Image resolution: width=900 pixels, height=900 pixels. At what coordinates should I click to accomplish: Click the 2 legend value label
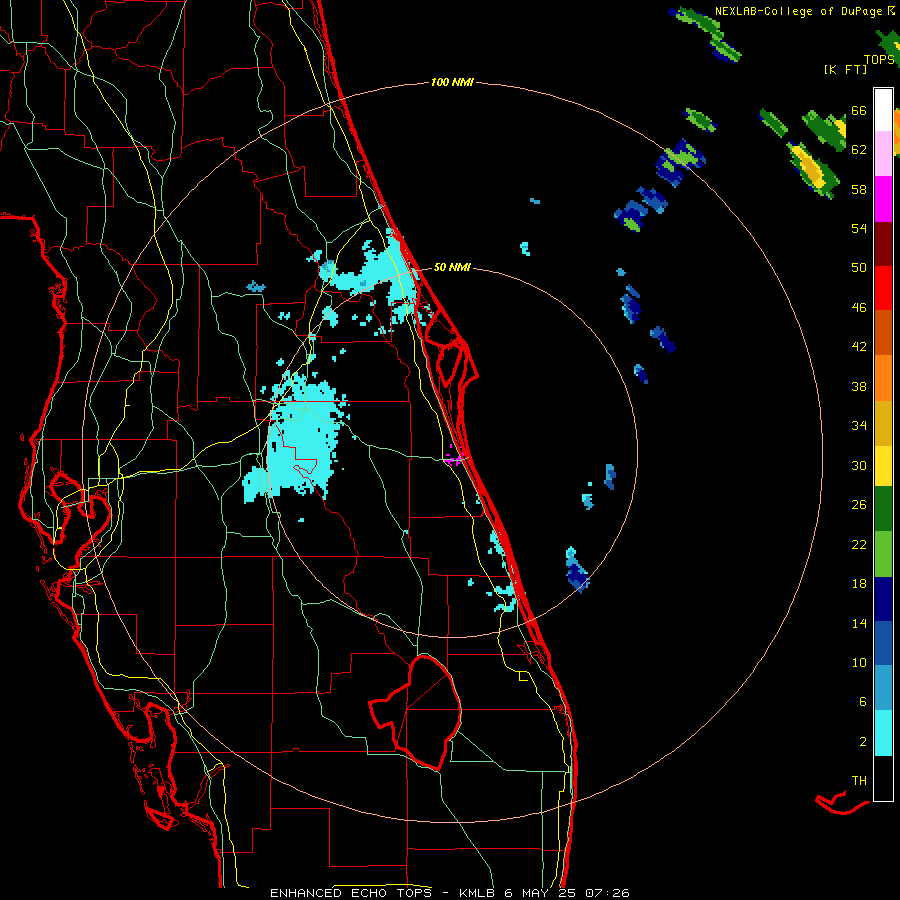[x=863, y=742]
